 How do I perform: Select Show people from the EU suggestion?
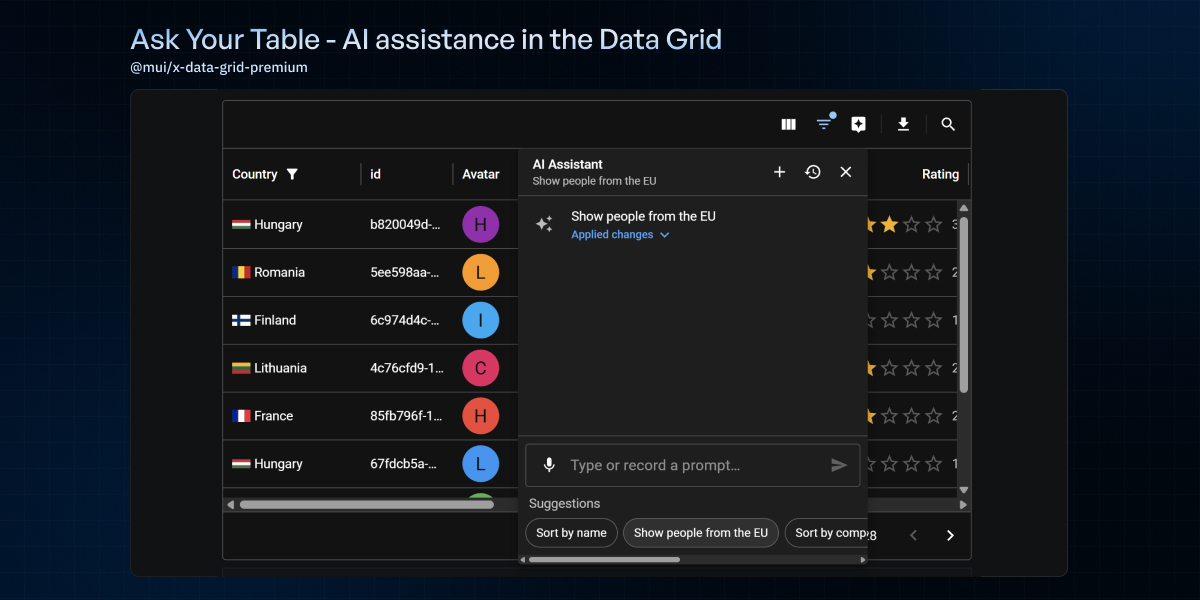point(701,533)
